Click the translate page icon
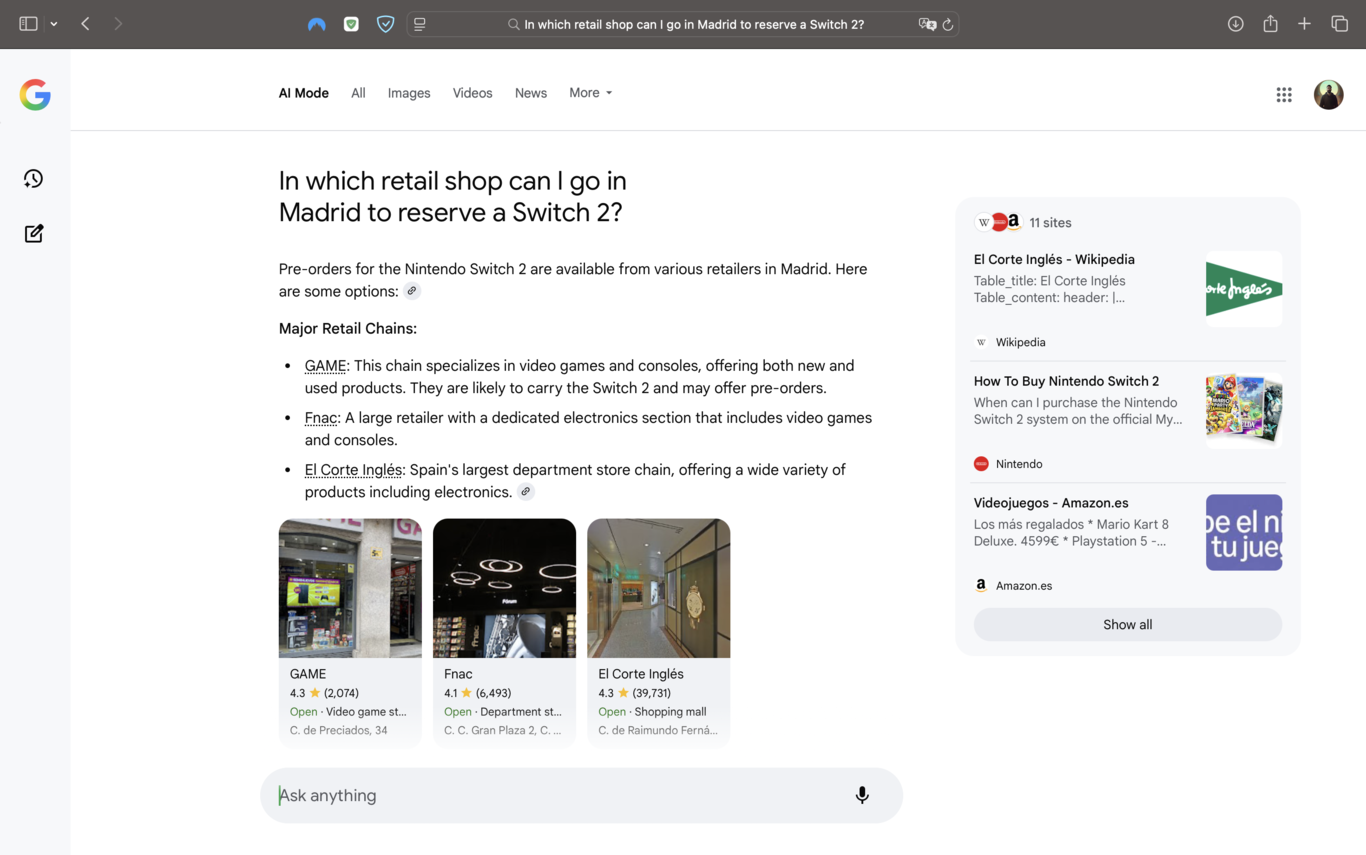 (x=927, y=24)
